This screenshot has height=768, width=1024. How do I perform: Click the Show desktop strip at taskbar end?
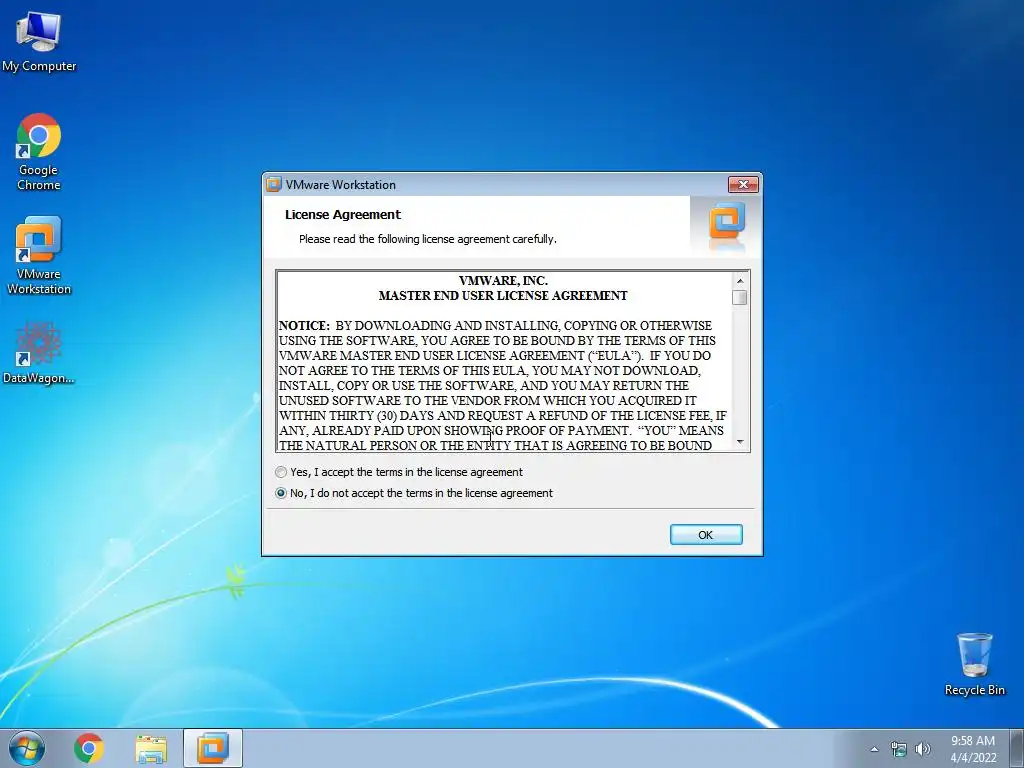click(1018, 748)
